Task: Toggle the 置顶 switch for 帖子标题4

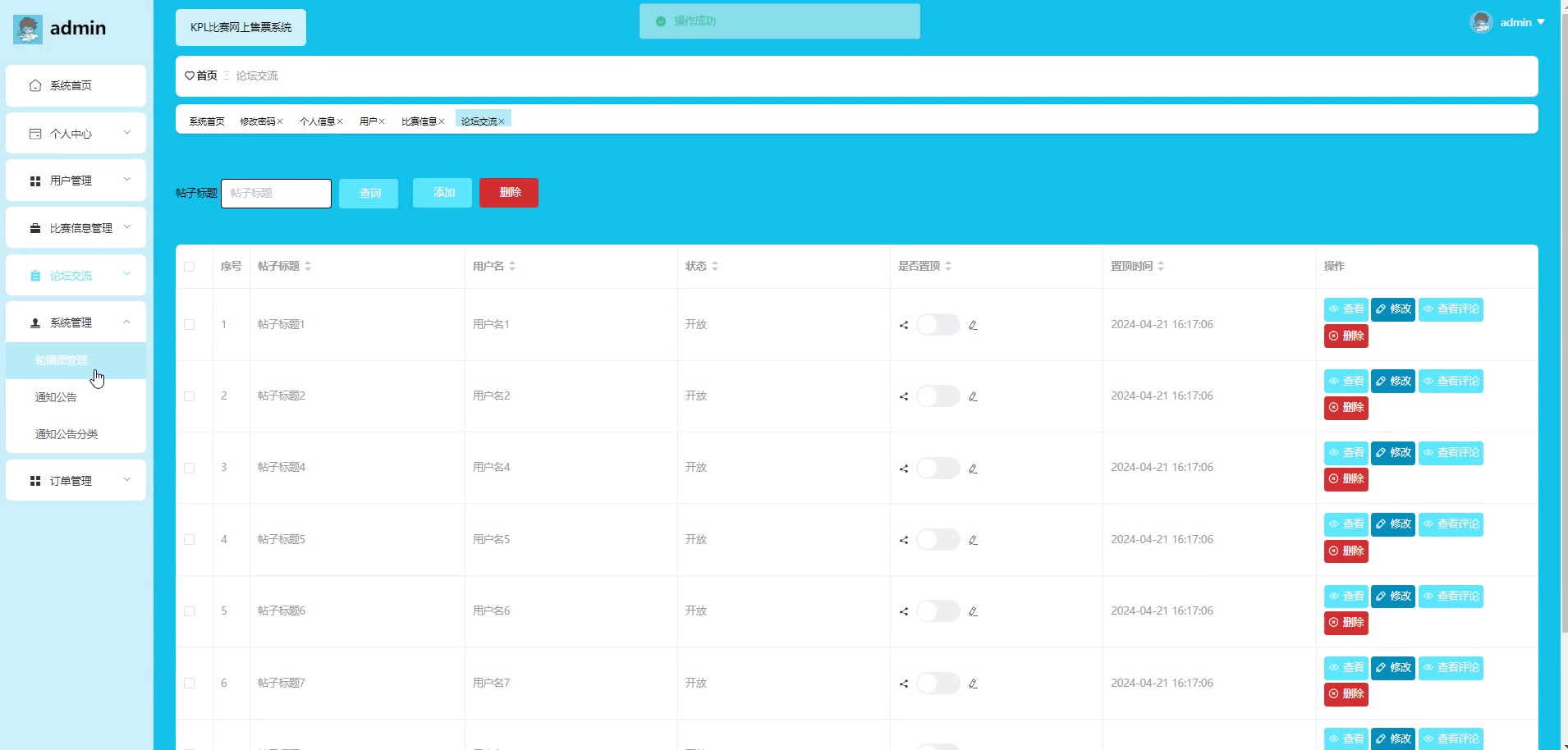Action: pyautogui.click(x=938, y=468)
